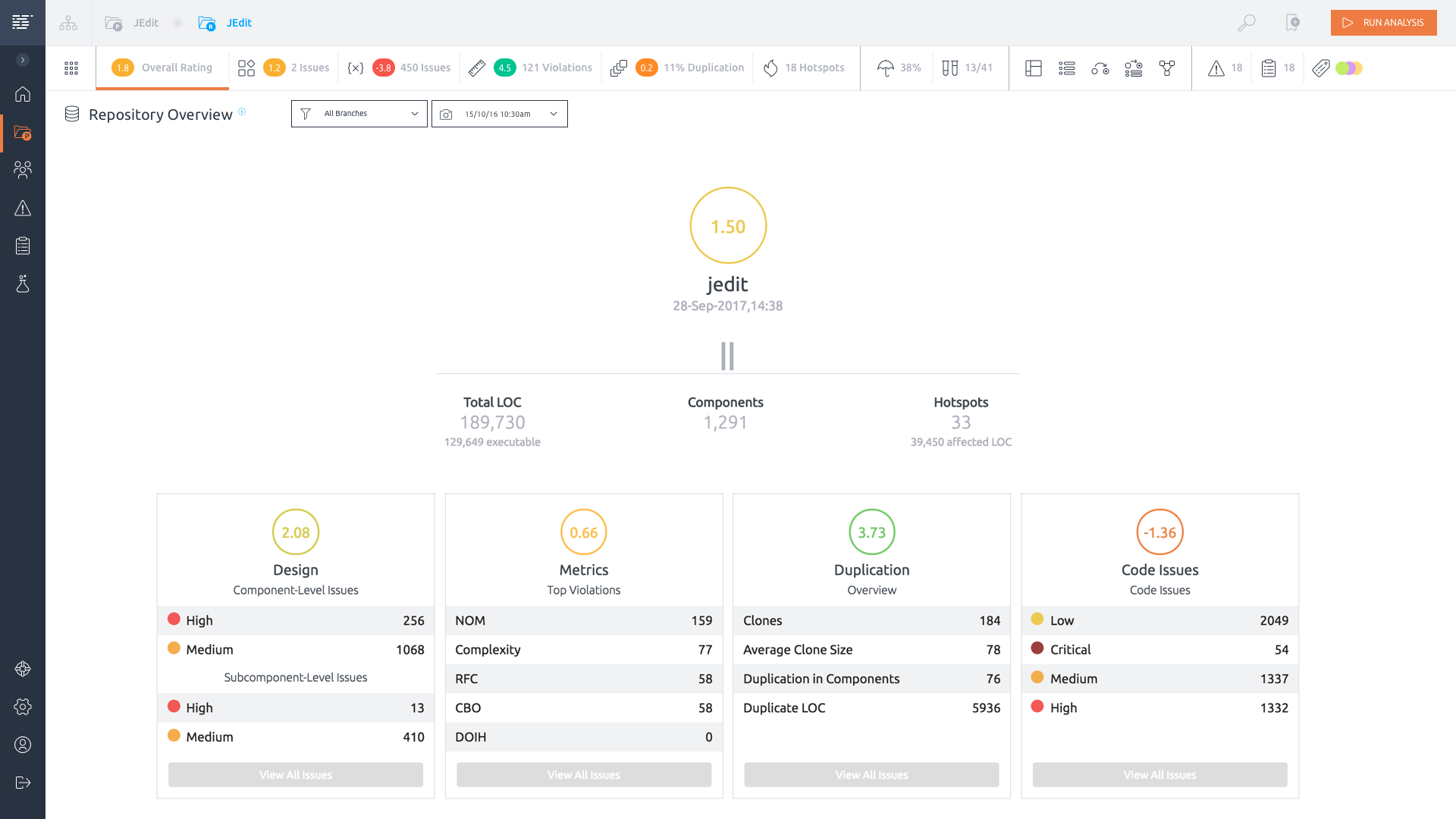Screen dimensions: 1456x819
Task: Click the test coverage umbrella icon
Action: (x=885, y=68)
